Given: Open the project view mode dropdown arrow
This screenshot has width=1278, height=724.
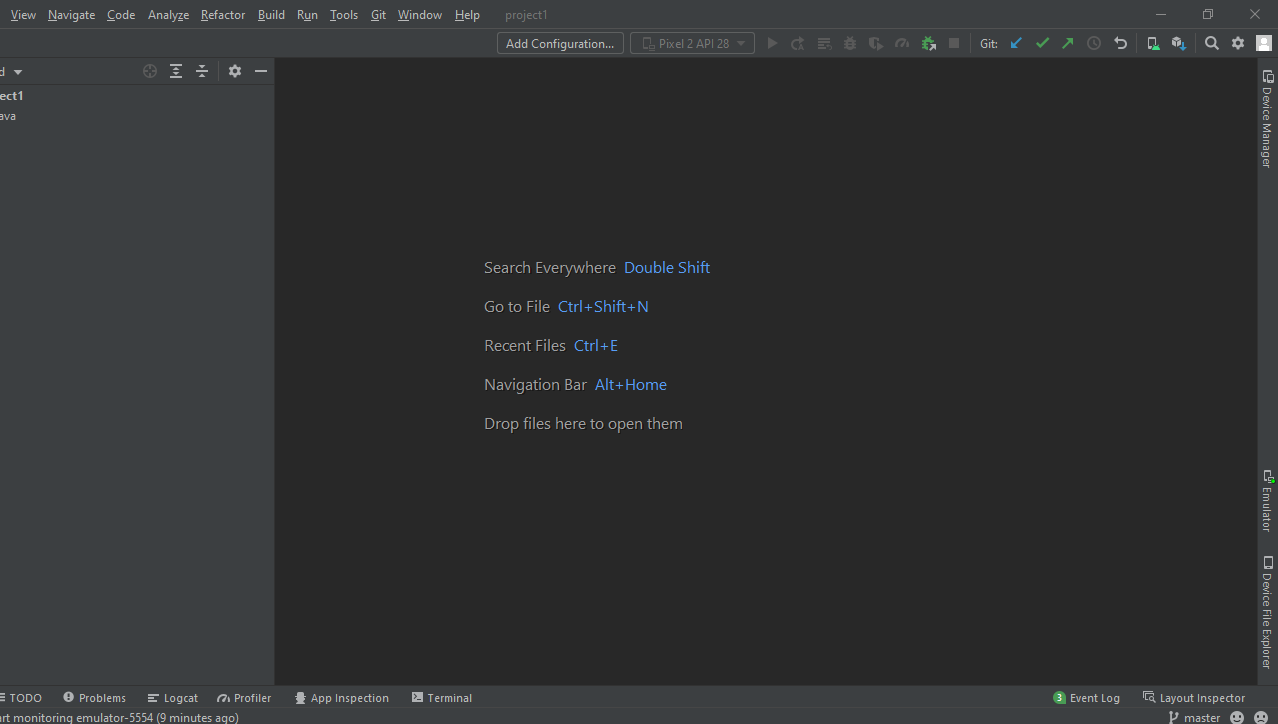Looking at the screenshot, I should click(18, 72).
